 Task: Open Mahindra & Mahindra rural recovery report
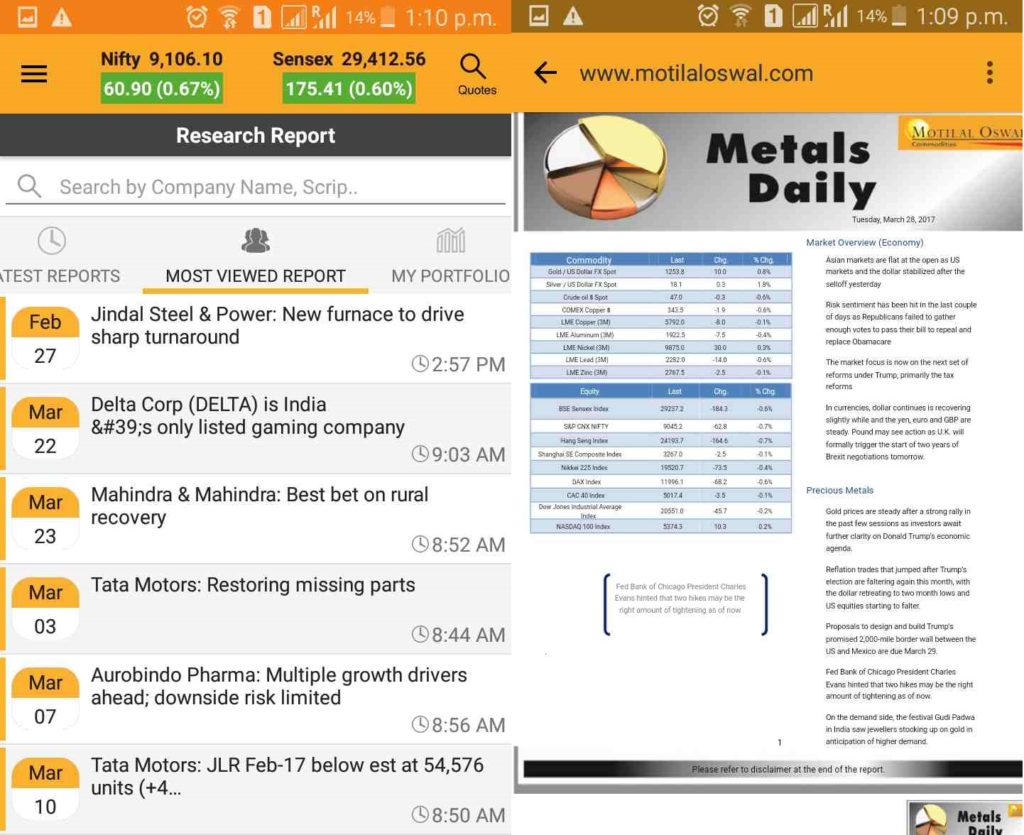[x=259, y=506]
